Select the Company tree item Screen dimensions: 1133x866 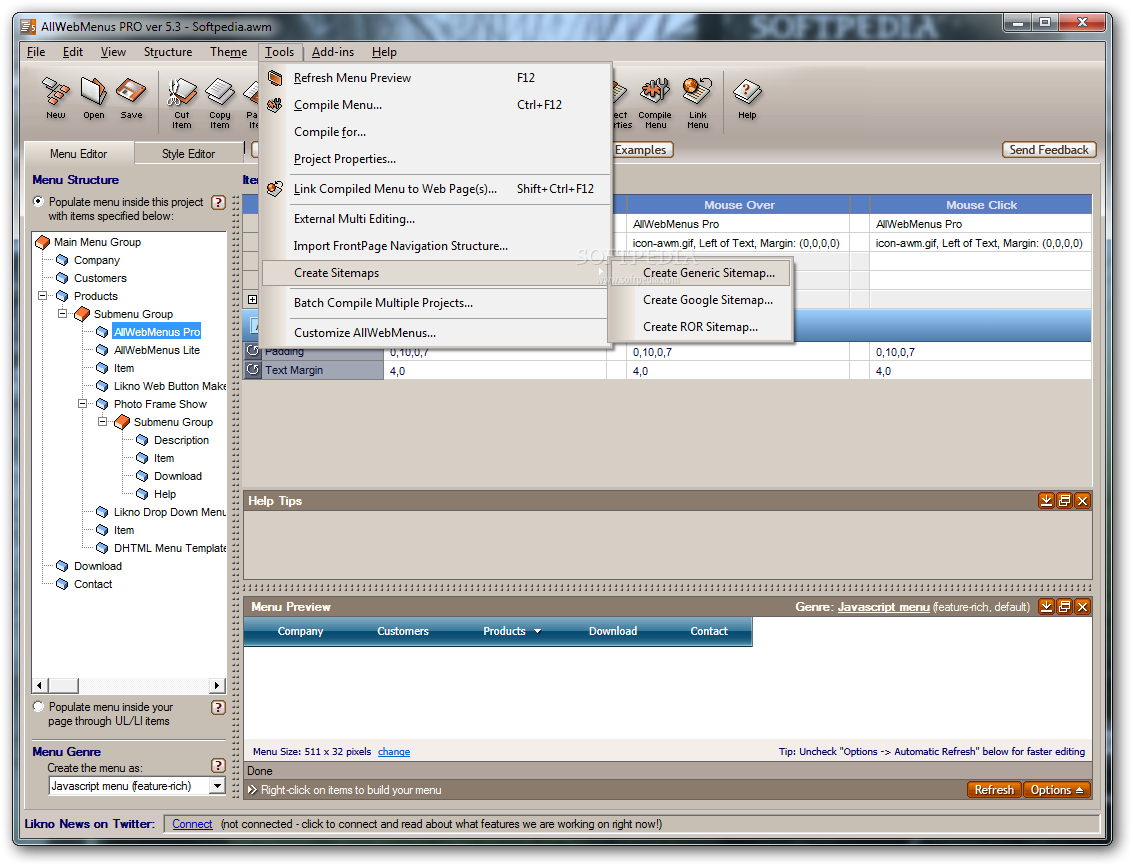[x=97, y=260]
